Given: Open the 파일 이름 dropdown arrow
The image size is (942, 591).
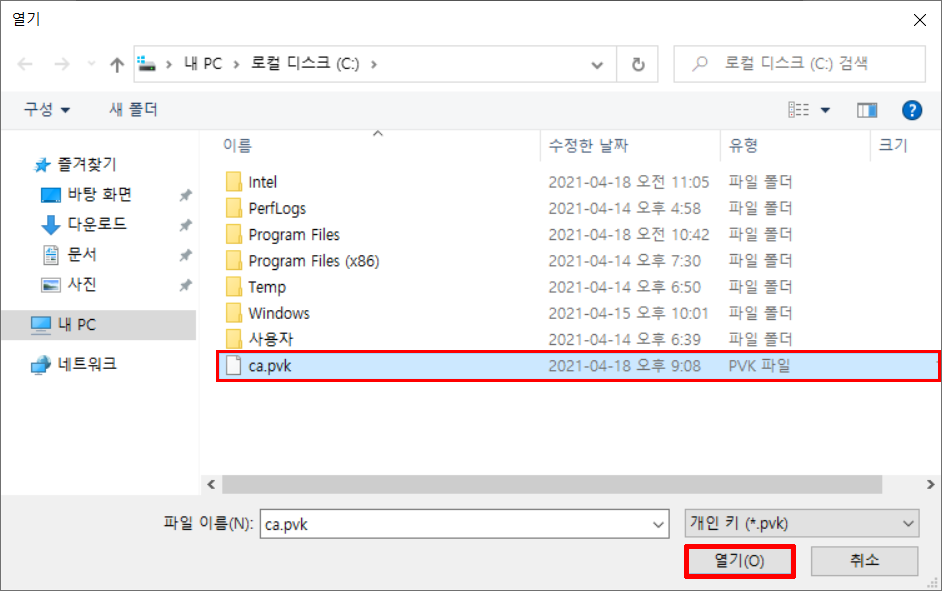Looking at the screenshot, I should pos(658,524).
